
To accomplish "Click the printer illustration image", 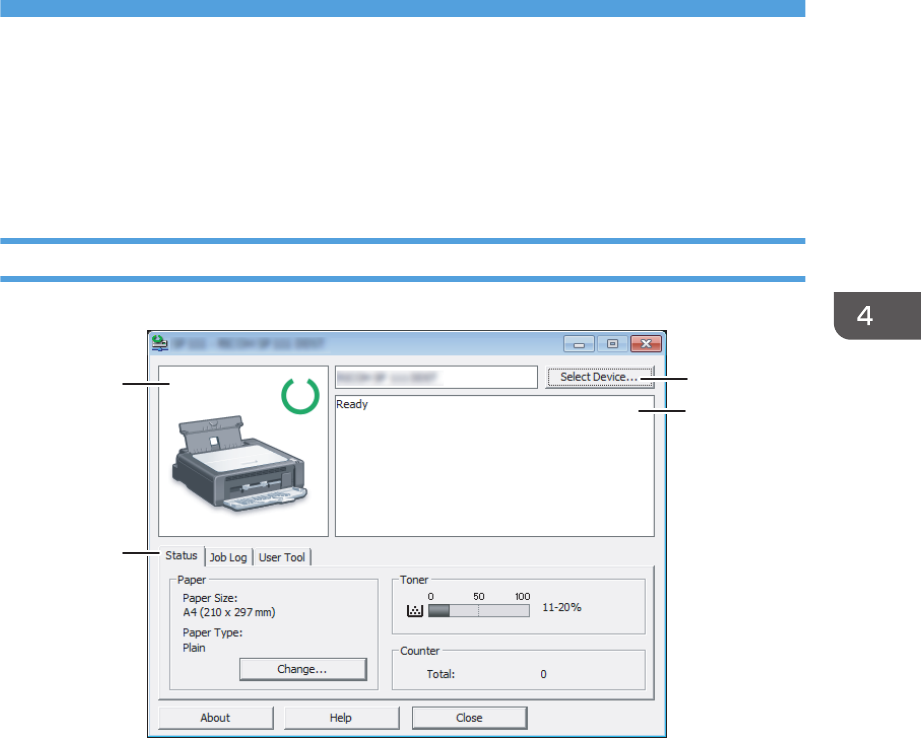I will click(x=239, y=463).
